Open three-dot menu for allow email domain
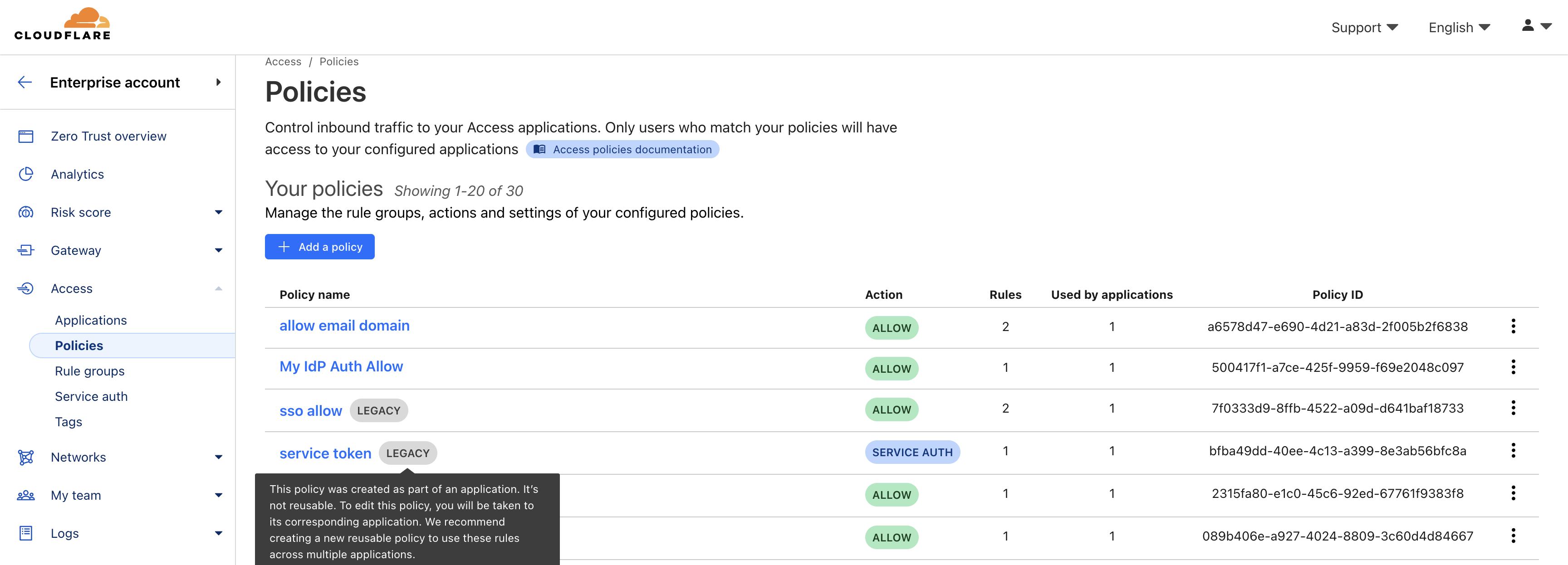The image size is (1568, 565). pos(1513,326)
